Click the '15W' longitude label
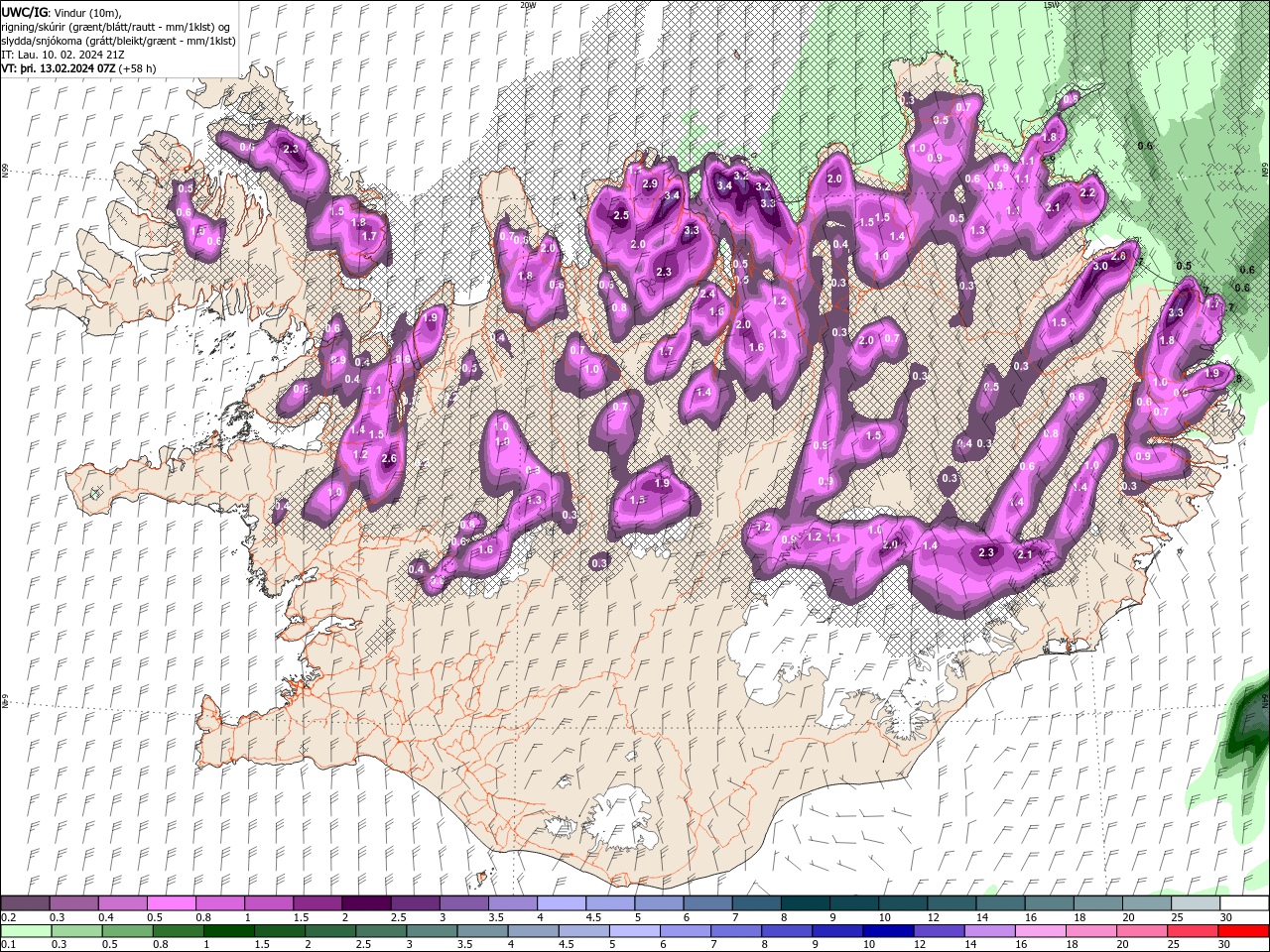 tap(1051, 5)
